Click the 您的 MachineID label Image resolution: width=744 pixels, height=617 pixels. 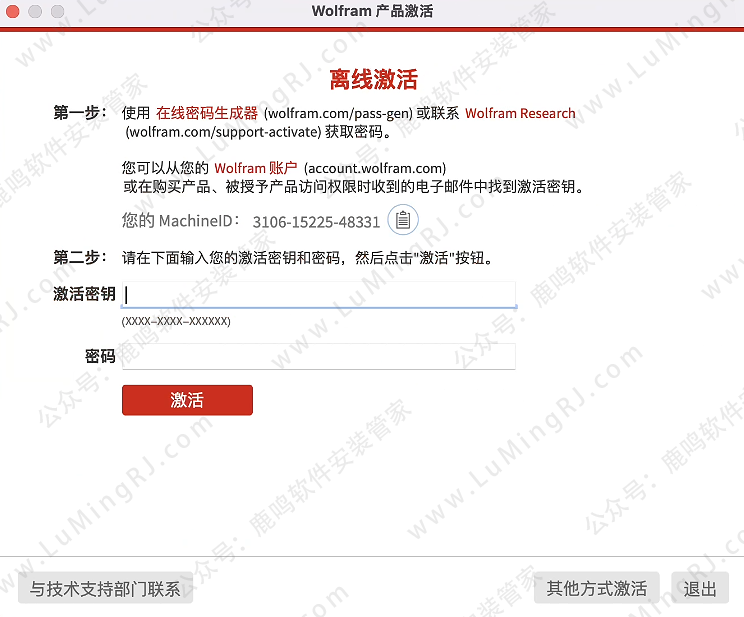180,221
